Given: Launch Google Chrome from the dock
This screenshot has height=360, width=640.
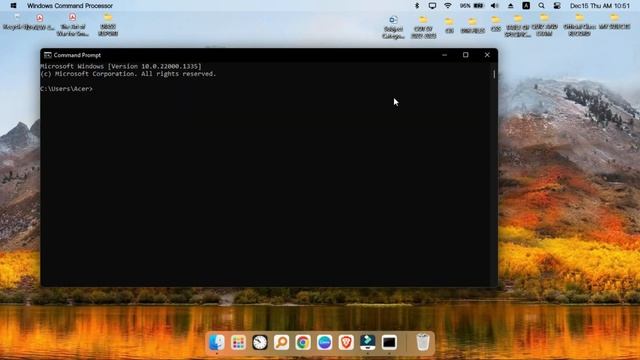Looking at the screenshot, I should (303, 342).
